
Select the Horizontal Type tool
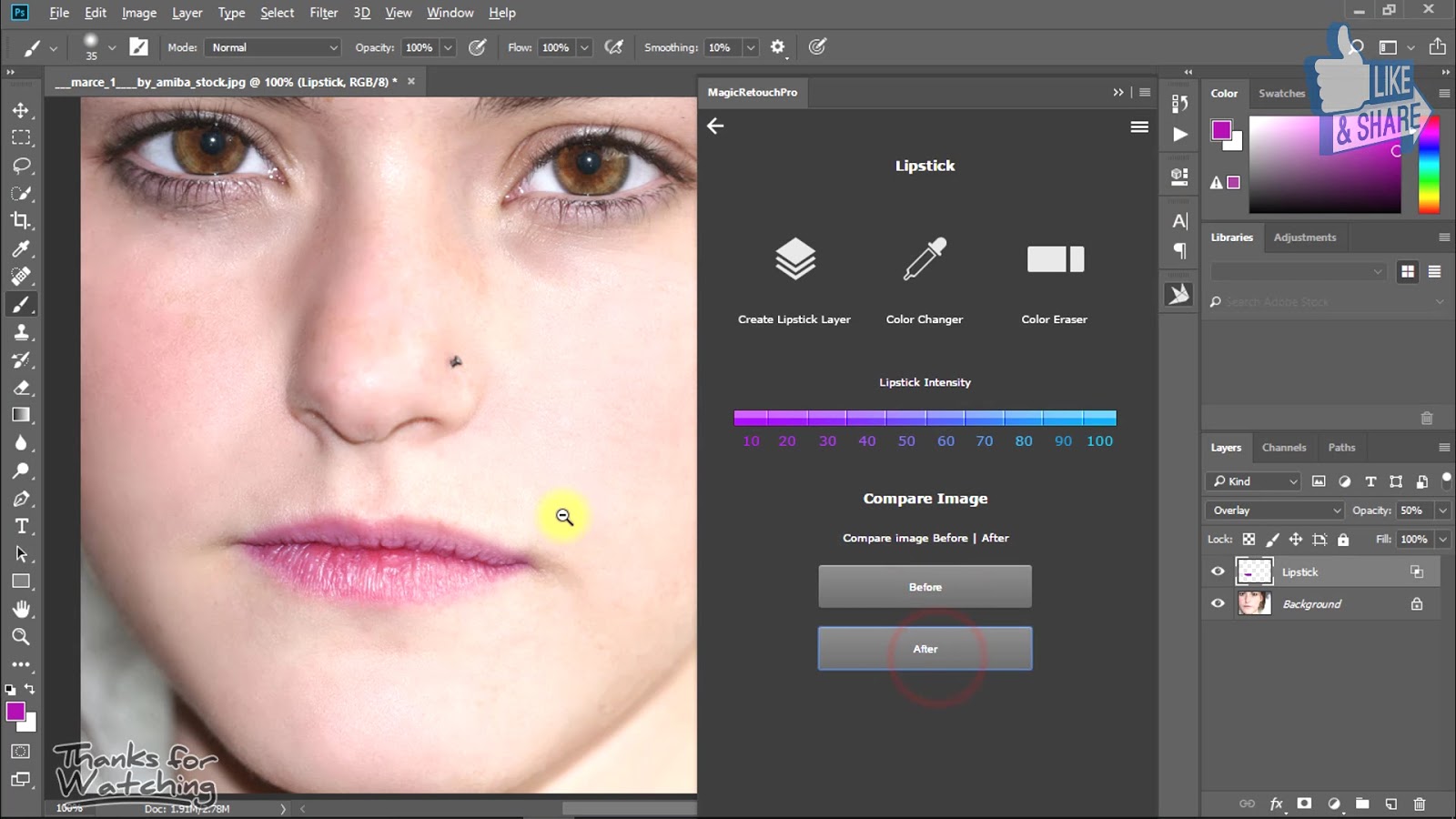pyautogui.click(x=21, y=526)
